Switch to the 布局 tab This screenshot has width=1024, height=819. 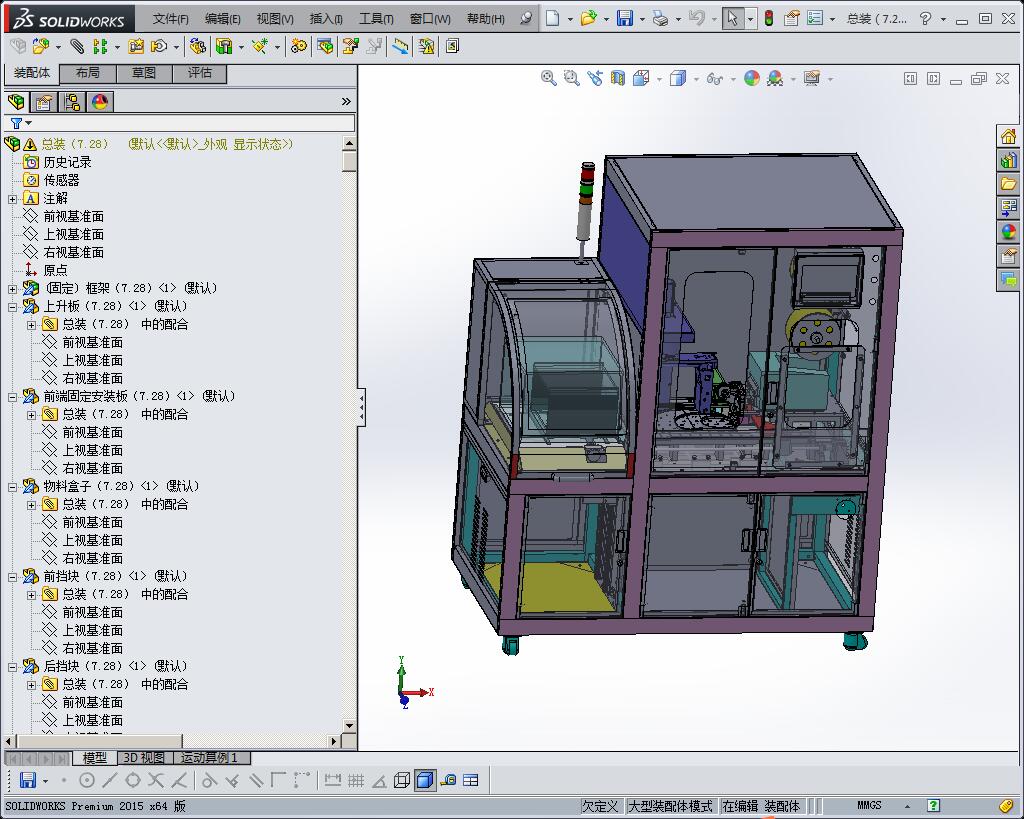click(x=88, y=73)
